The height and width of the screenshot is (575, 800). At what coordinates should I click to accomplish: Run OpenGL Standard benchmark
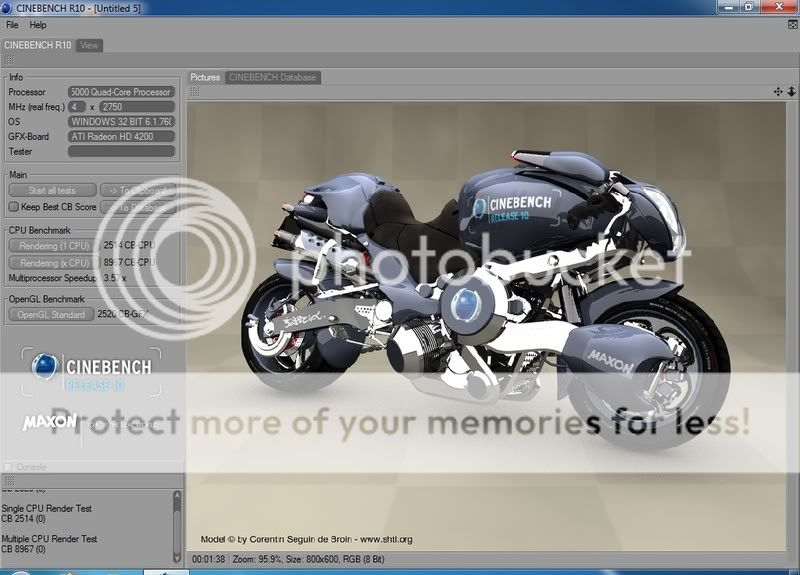[51, 314]
